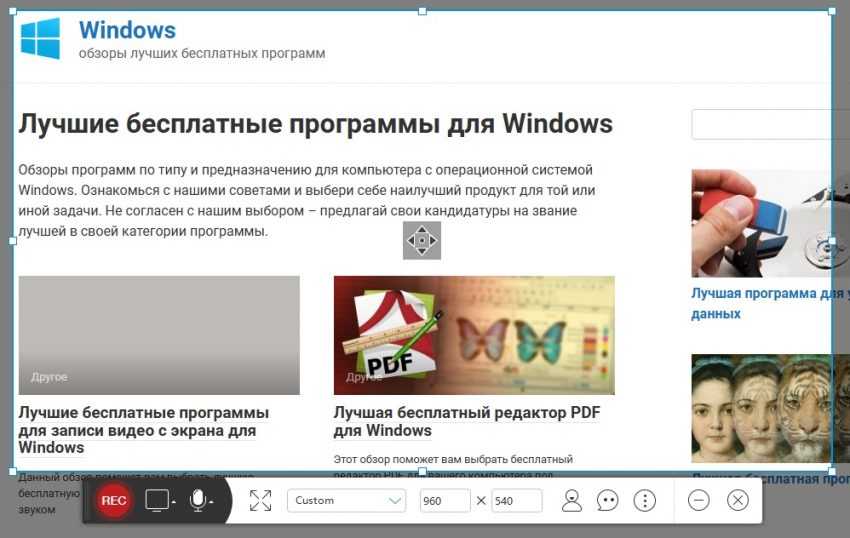Viewport: 850px width, 538px height.
Task: Click the fullscreen expand arrows icon
Action: pos(260,501)
